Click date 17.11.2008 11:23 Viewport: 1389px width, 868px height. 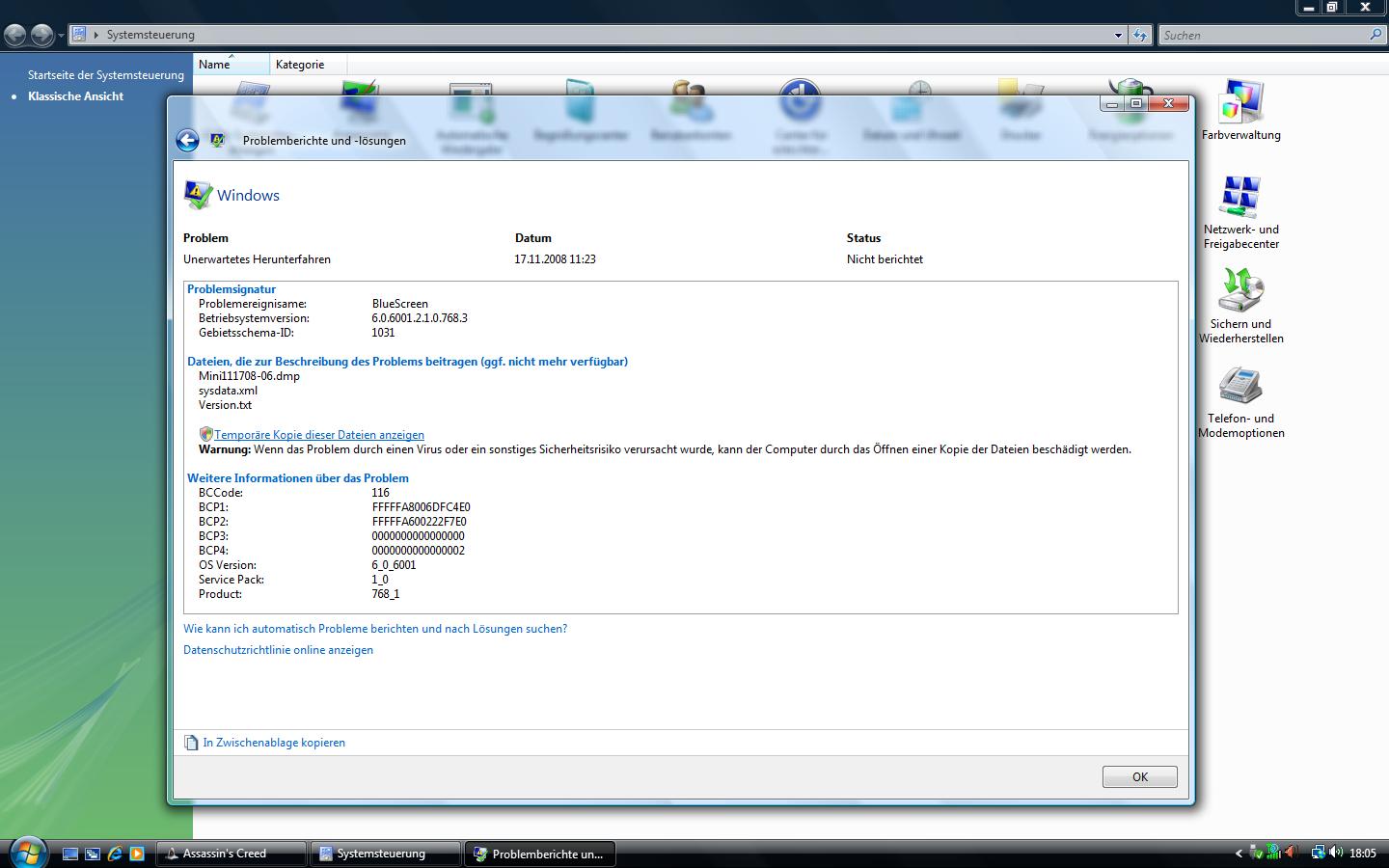coord(555,259)
